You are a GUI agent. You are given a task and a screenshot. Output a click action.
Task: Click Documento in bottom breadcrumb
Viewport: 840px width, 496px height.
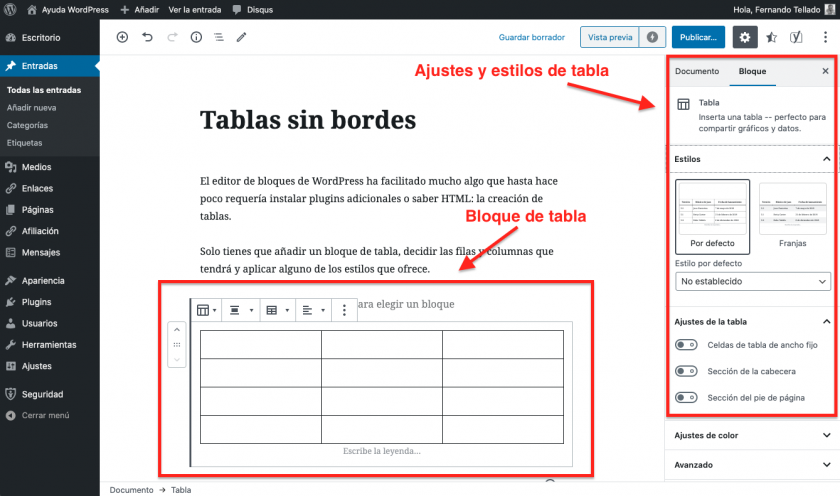coord(131,490)
